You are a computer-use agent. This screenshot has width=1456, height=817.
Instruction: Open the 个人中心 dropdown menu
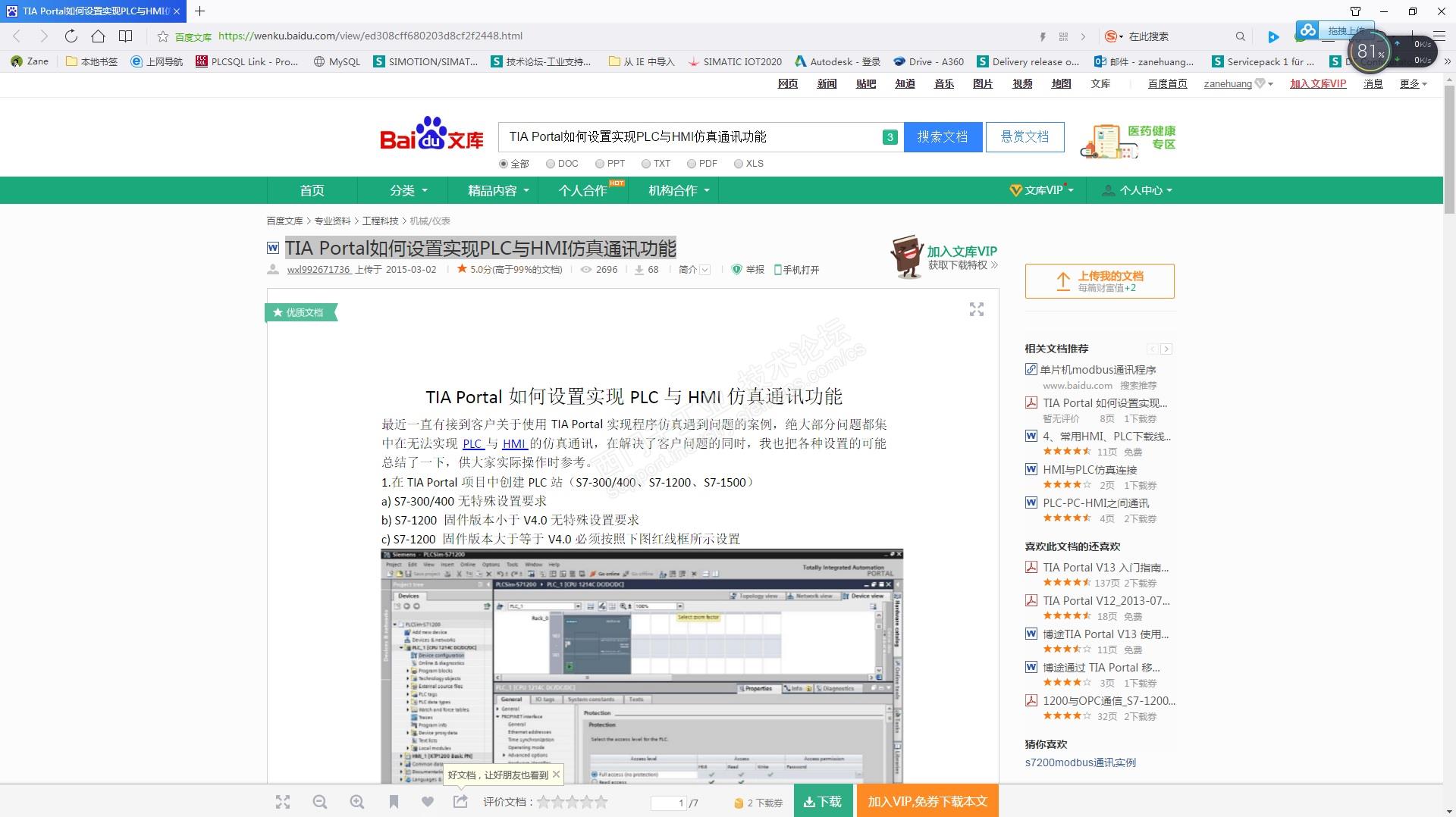coord(1137,190)
